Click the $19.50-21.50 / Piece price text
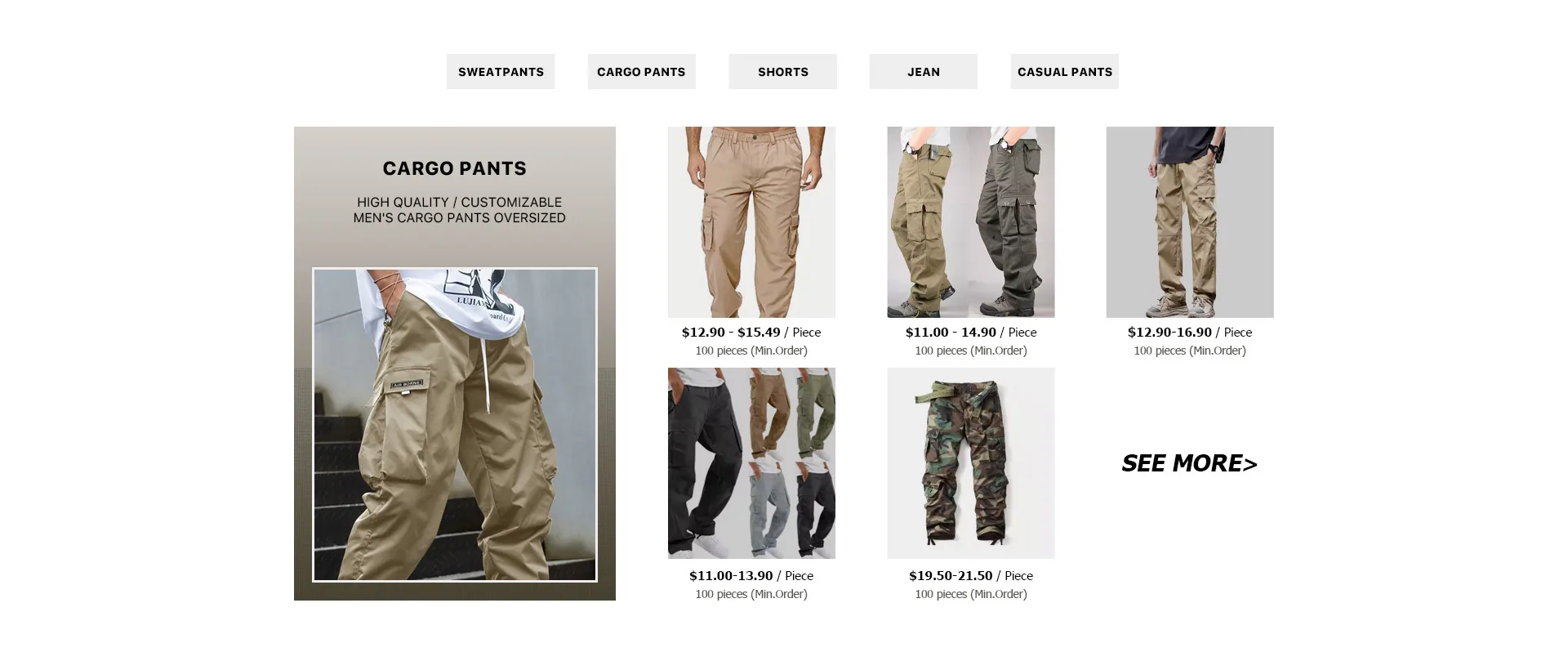This screenshot has height=670, width=1568. tap(971, 576)
